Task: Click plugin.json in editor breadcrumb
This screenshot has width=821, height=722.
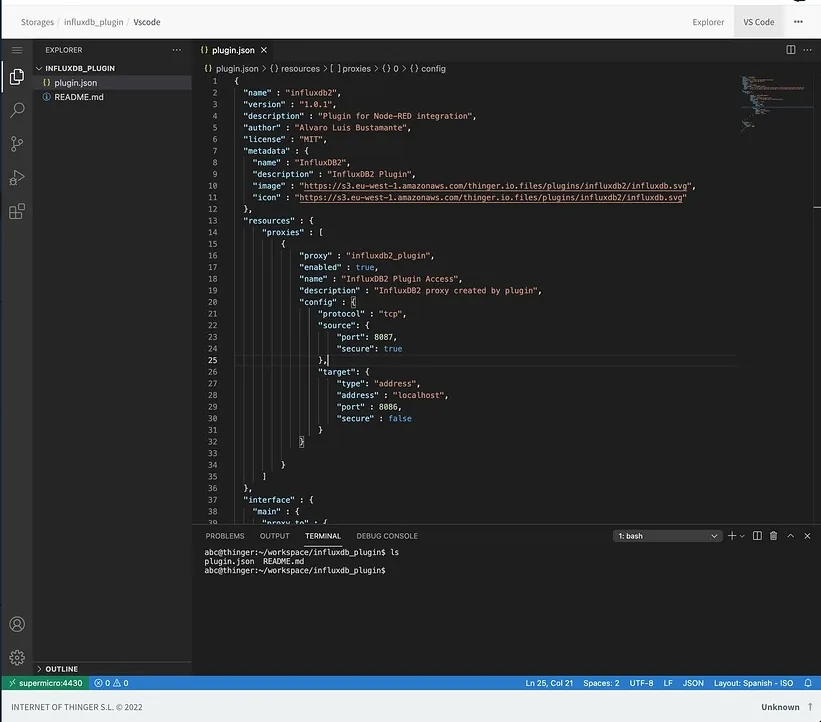Action: click(237, 69)
